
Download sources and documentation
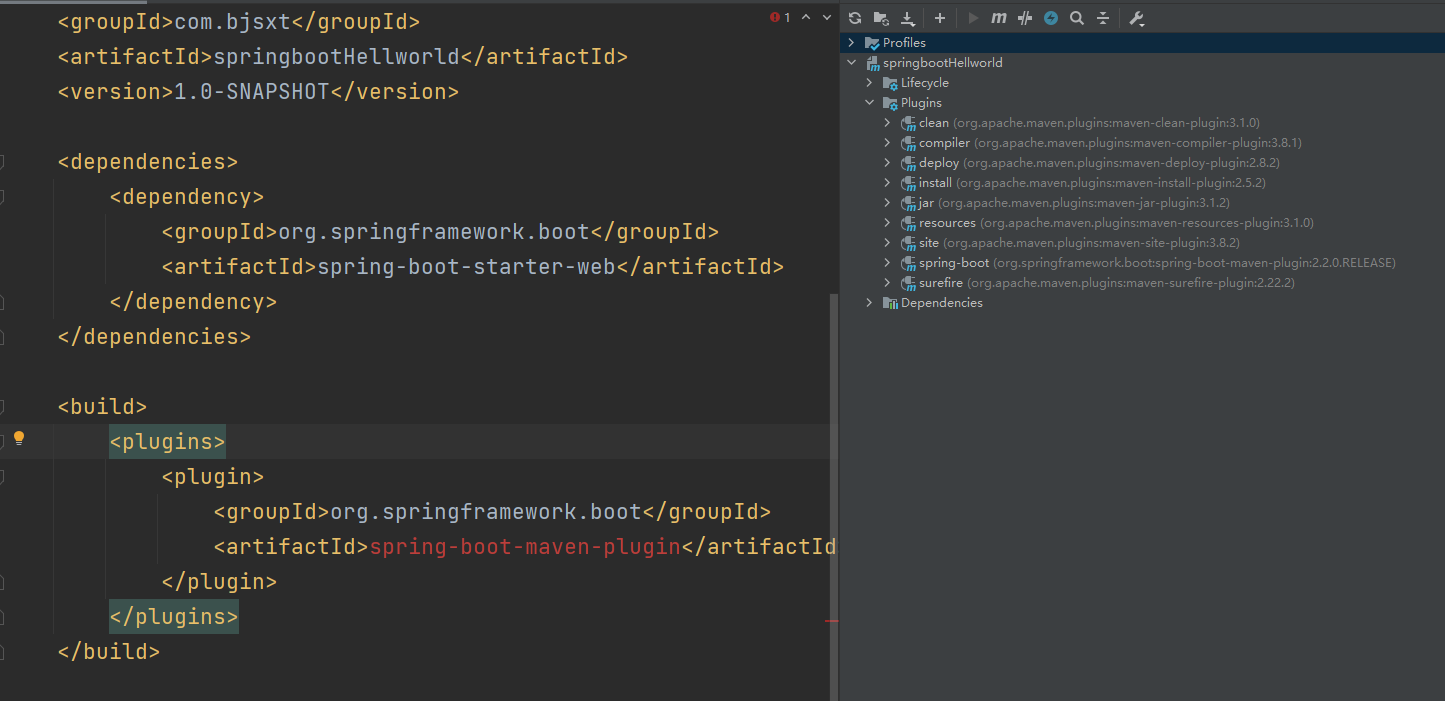[908, 18]
